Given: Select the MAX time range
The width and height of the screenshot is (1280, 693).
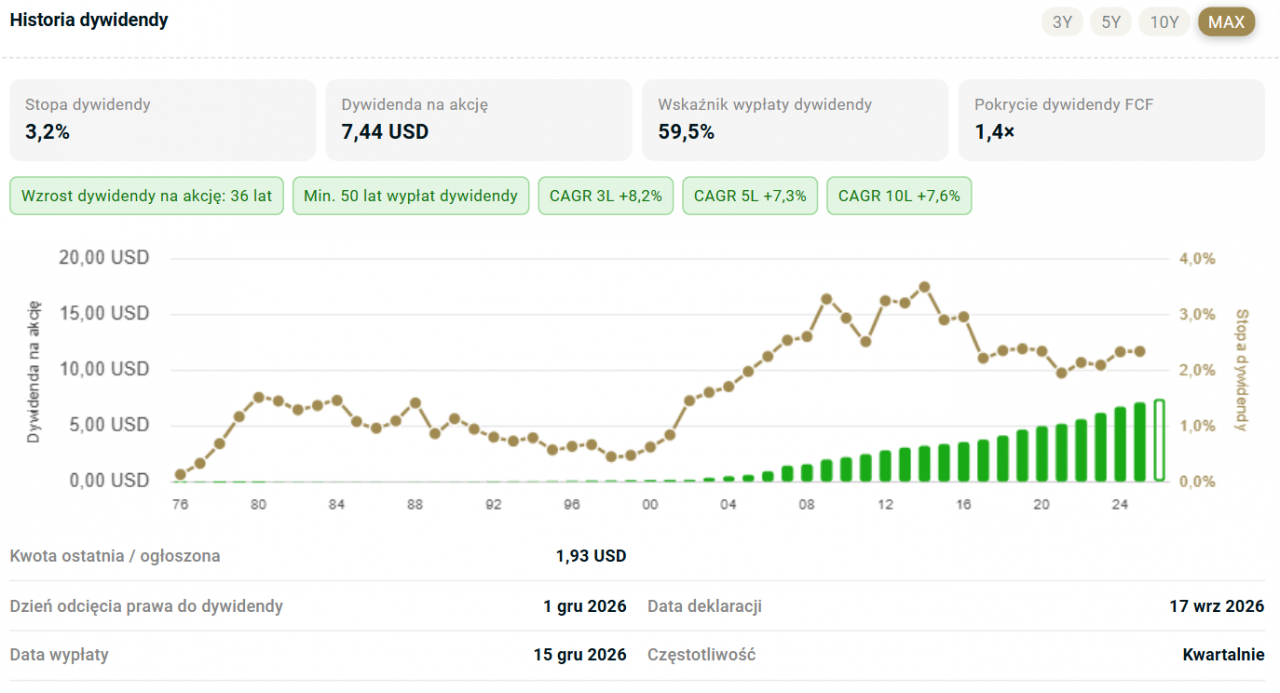Looking at the screenshot, I should [1226, 21].
